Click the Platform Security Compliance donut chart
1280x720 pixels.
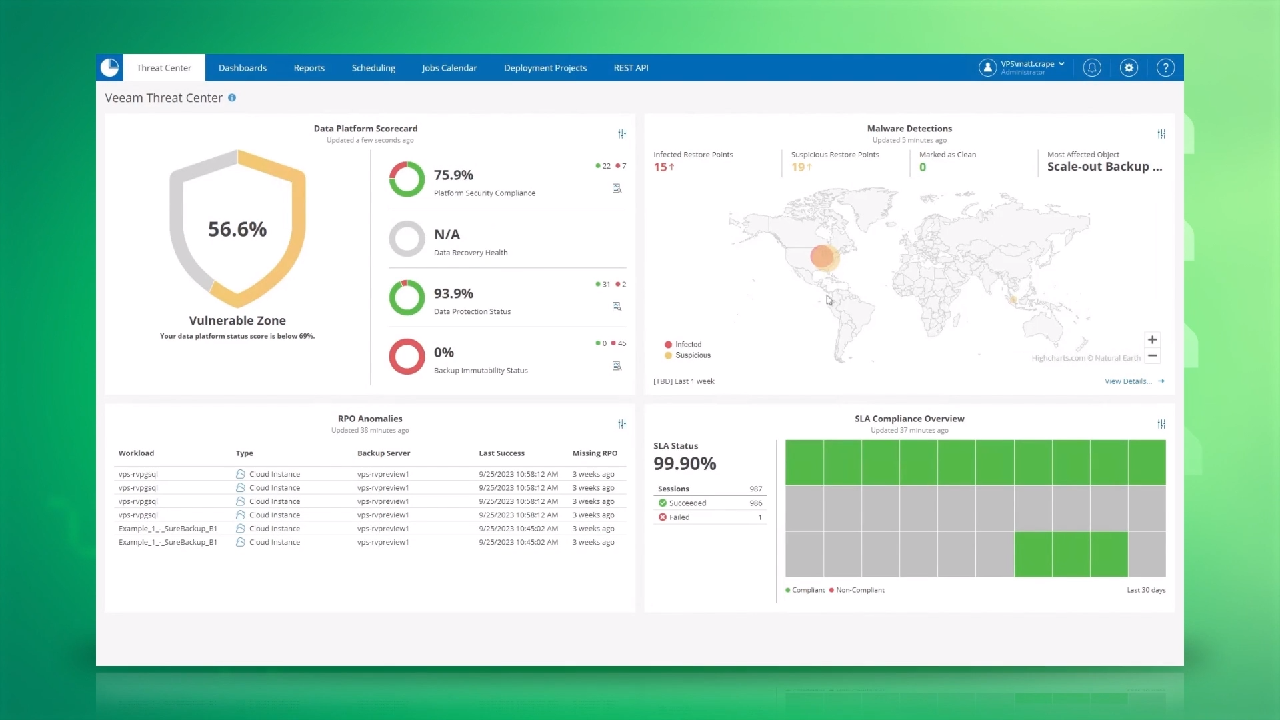407,180
